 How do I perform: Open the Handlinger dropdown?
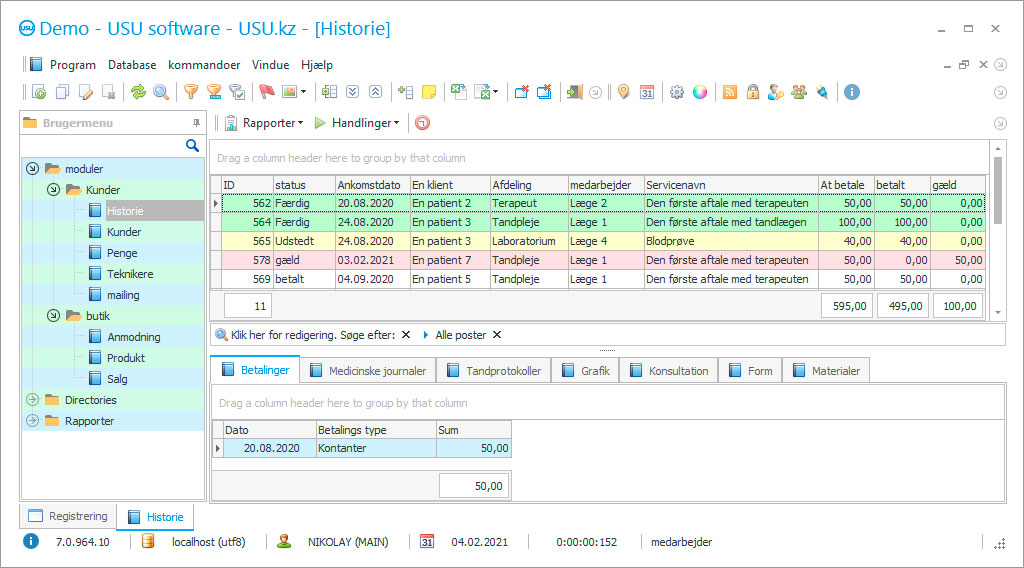tap(357, 123)
